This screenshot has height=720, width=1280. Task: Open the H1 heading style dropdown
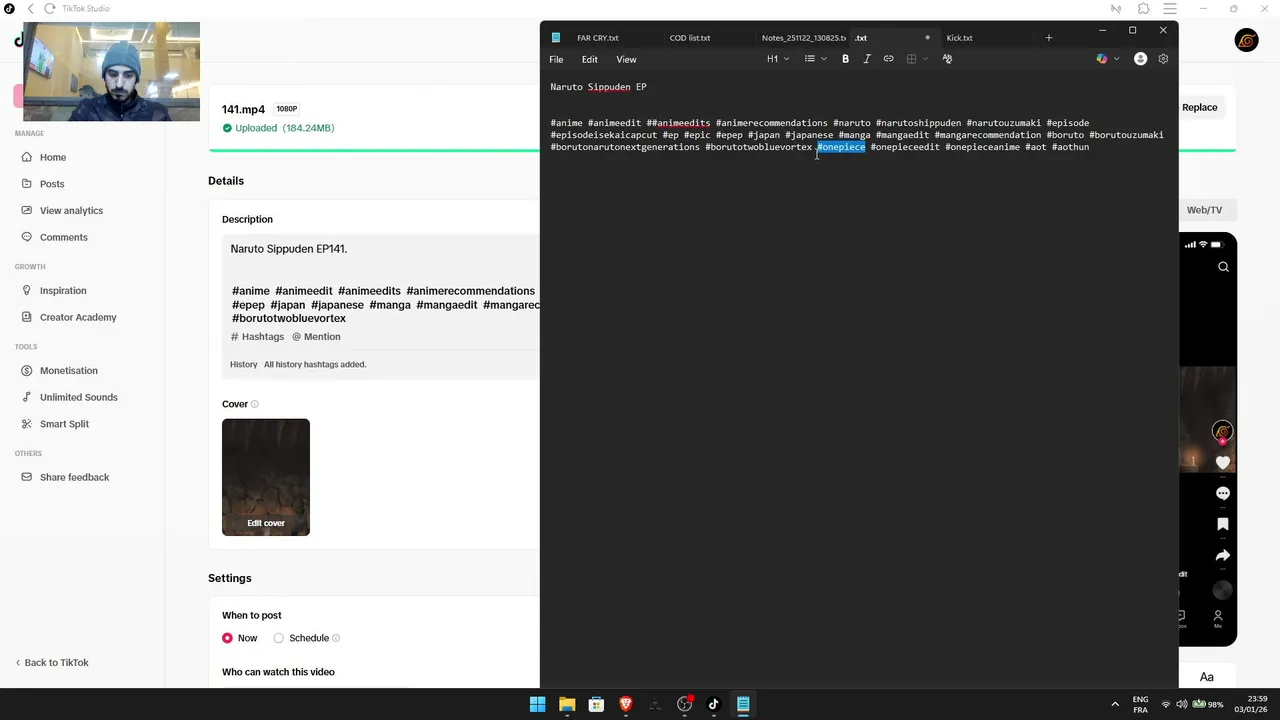click(x=777, y=59)
